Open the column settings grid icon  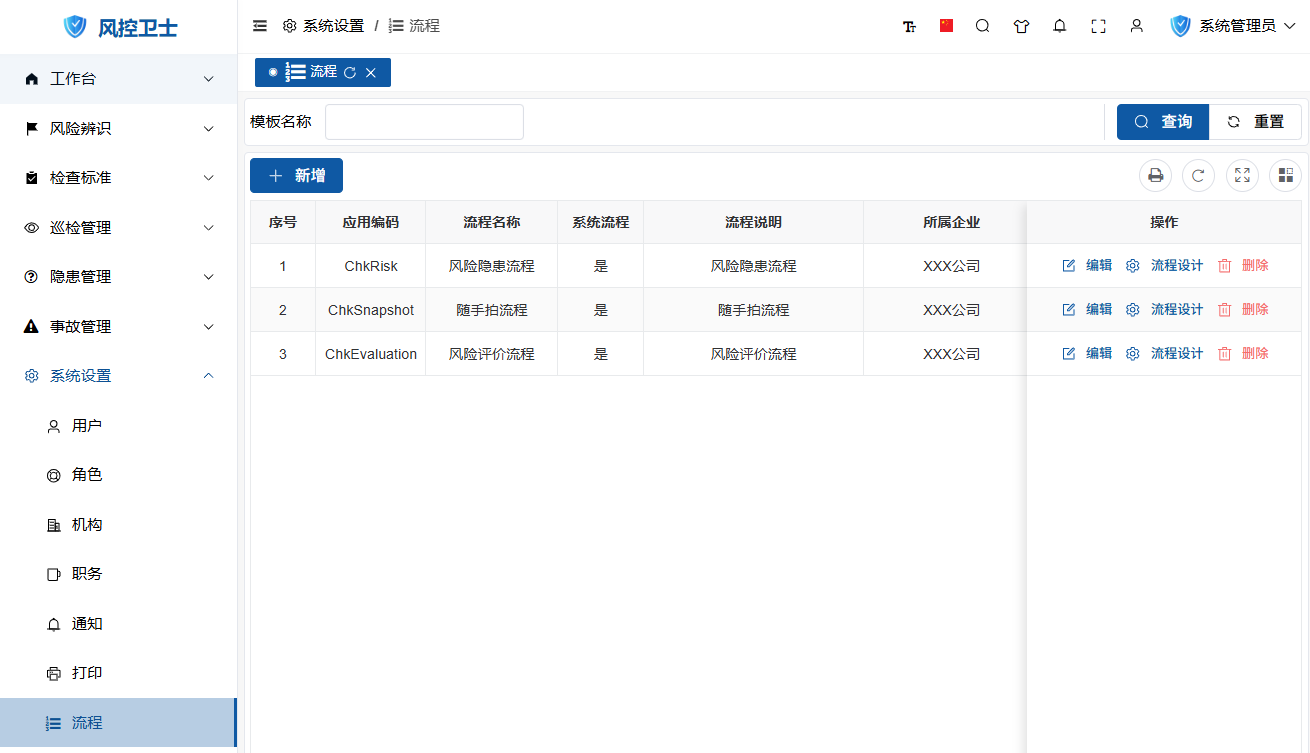tap(1285, 176)
